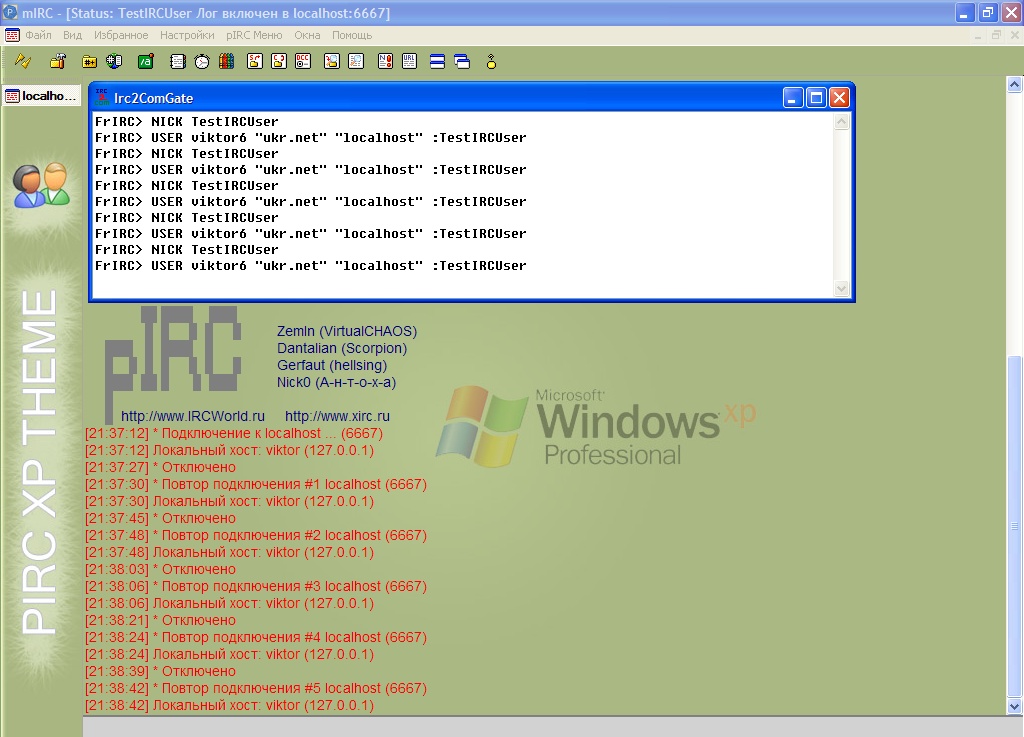Select the localhost switchbar button
Viewport: 1024px width, 737px height.
[41, 96]
